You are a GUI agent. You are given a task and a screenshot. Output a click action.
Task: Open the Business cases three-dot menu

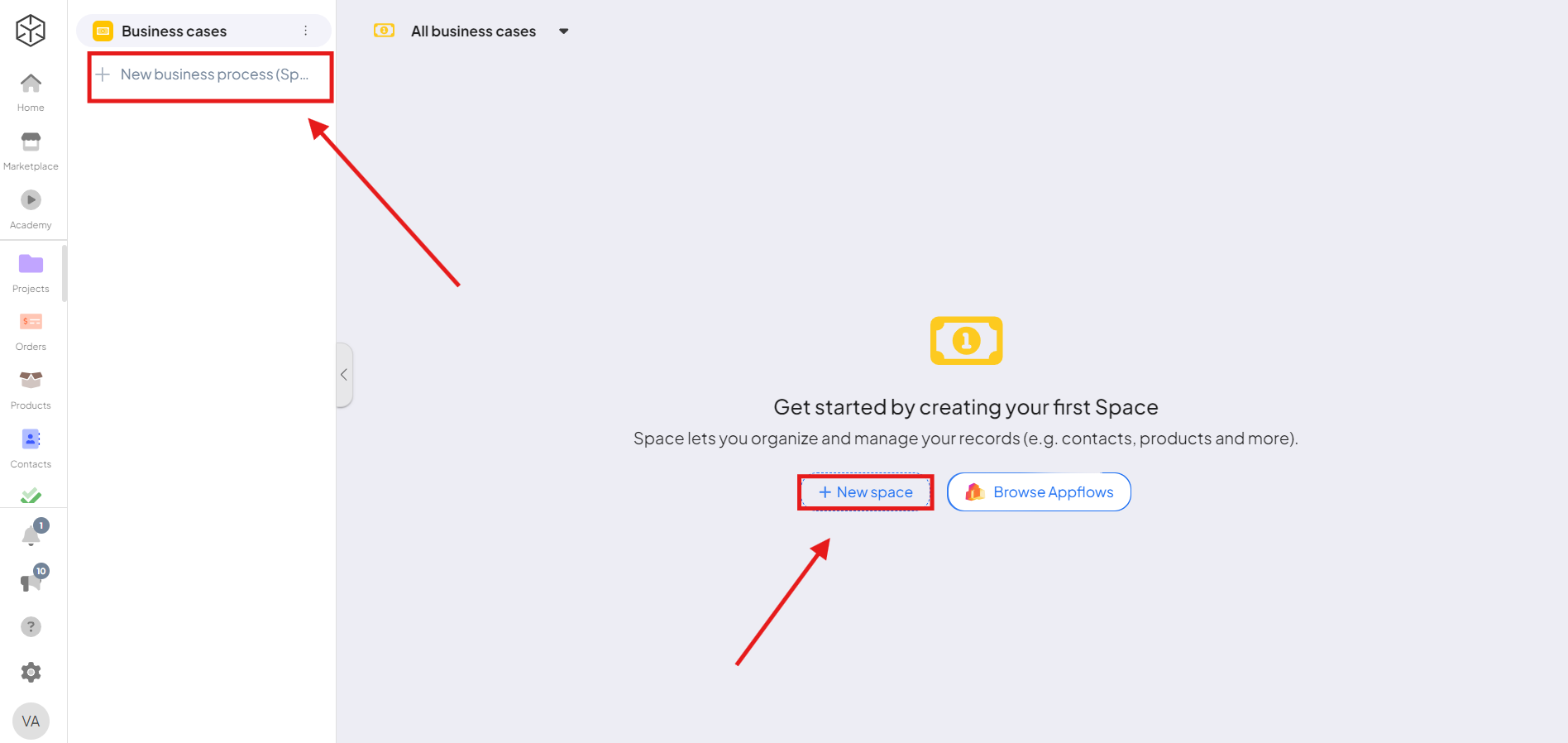click(x=306, y=31)
